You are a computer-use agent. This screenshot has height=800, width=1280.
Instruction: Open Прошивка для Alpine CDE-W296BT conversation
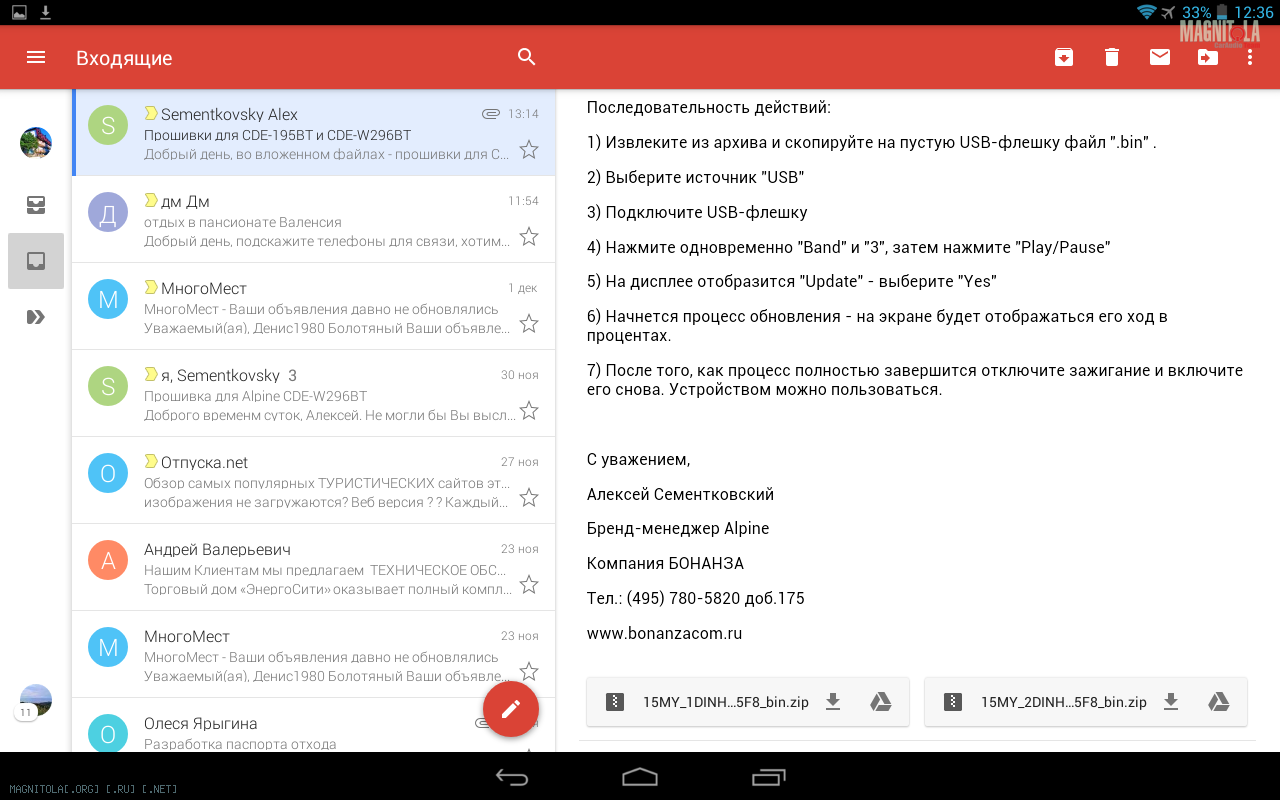pos(314,393)
